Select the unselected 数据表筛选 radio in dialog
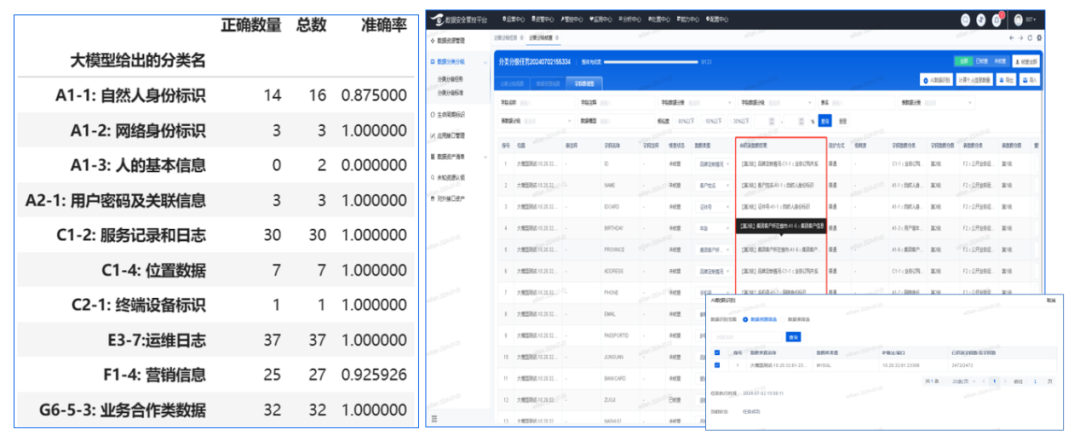Image resolution: width=1080 pixels, height=441 pixels. 782,319
